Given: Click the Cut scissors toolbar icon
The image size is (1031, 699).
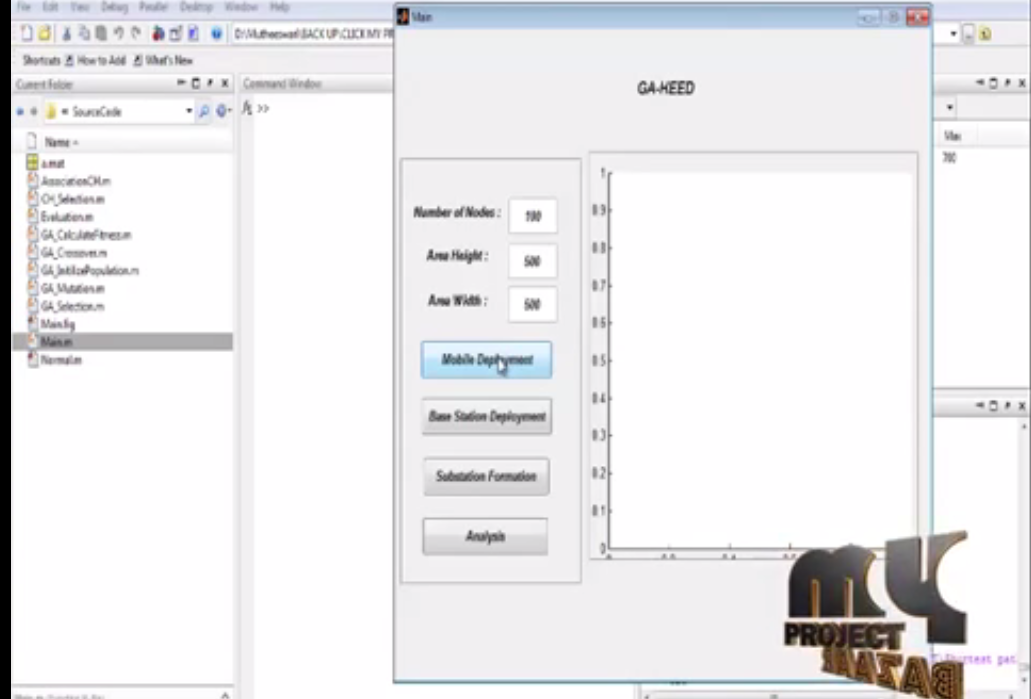Looking at the screenshot, I should 66,34.
